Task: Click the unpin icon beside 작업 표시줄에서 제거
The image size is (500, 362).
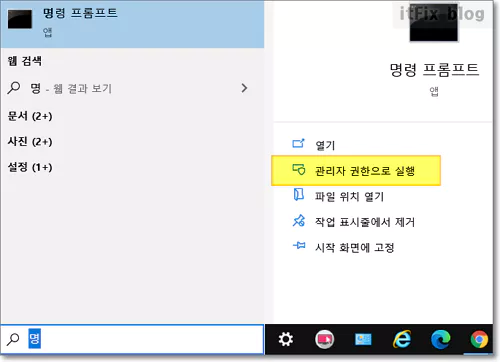Action: pyautogui.click(x=299, y=220)
